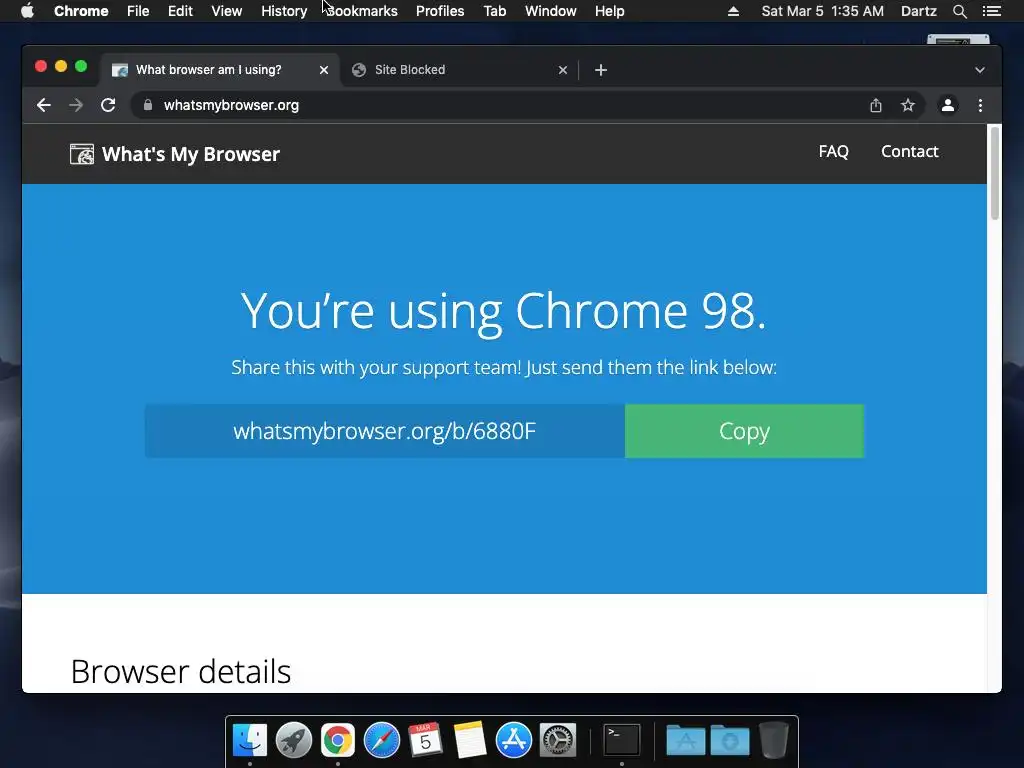1024x768 pixels.
Task: Open the Window menu
Action: click(551, 11)
